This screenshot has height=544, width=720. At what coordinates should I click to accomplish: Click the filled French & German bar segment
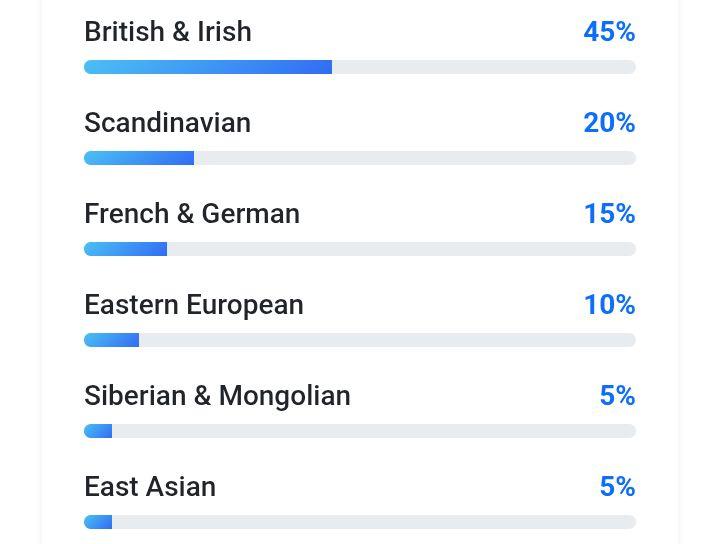click(125, 249)
